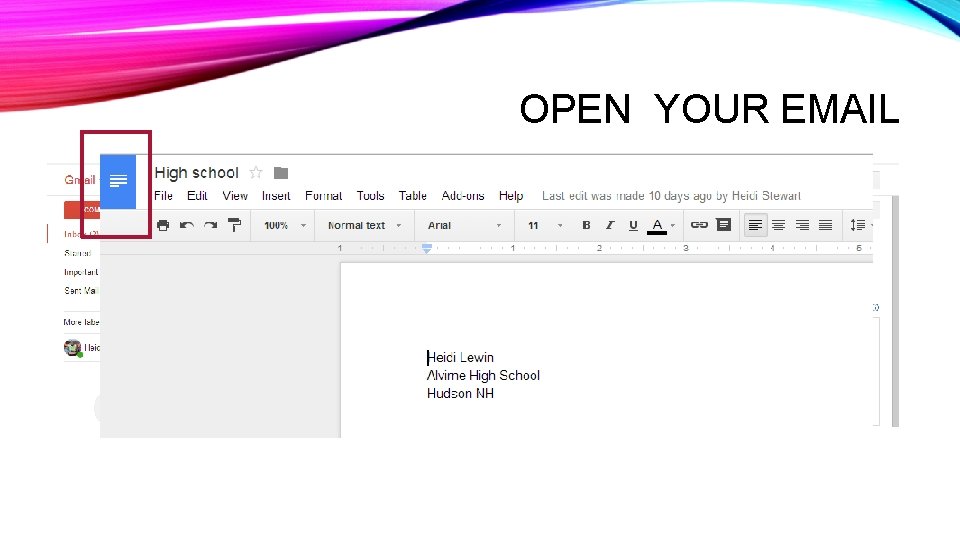Viewport: 960px width, 540px height.
Task: Click the chat contact avatar in Gmail
Action: (x=73, y=348)
